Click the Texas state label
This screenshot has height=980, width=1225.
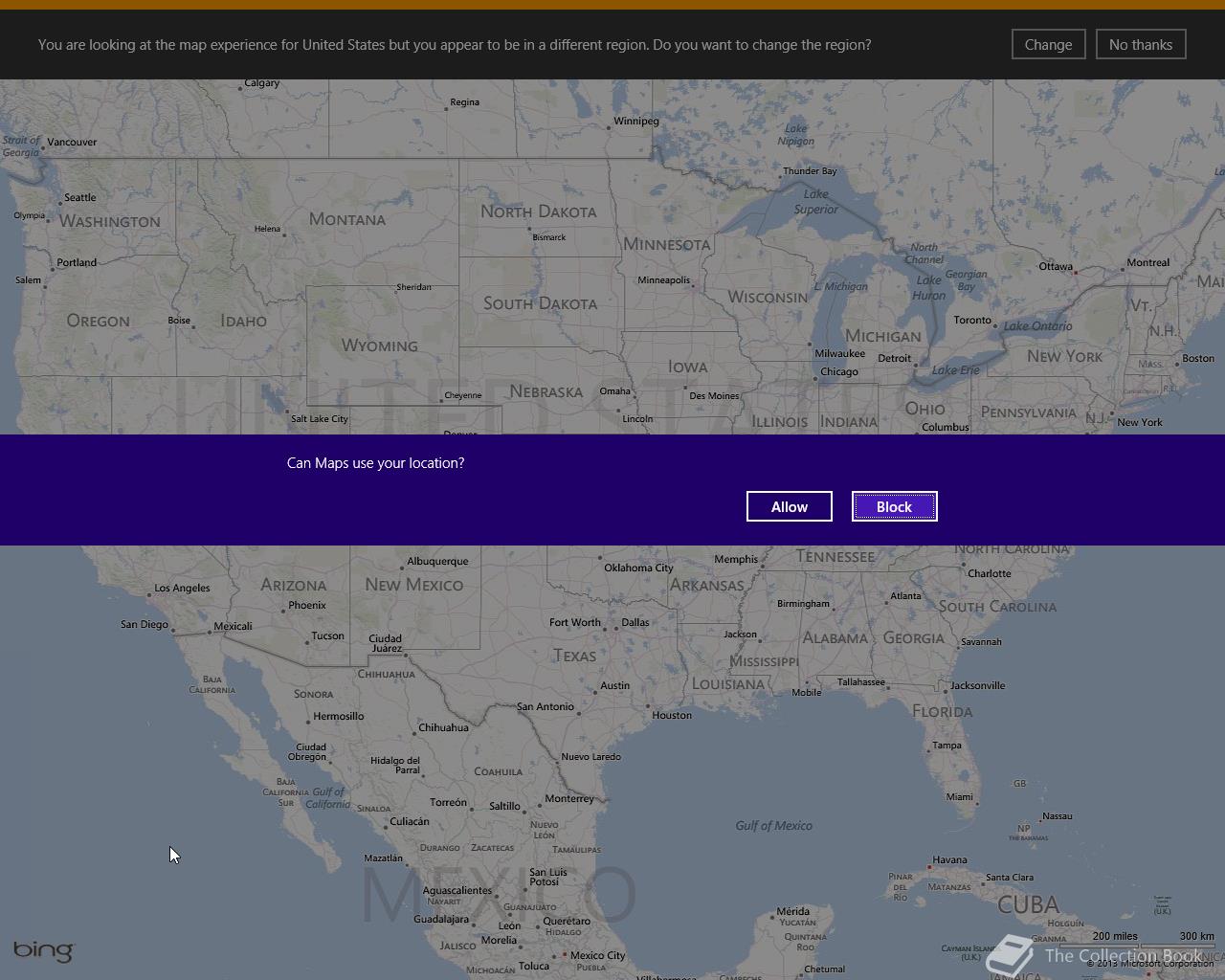pyautogui.click(x=574, y=656)
